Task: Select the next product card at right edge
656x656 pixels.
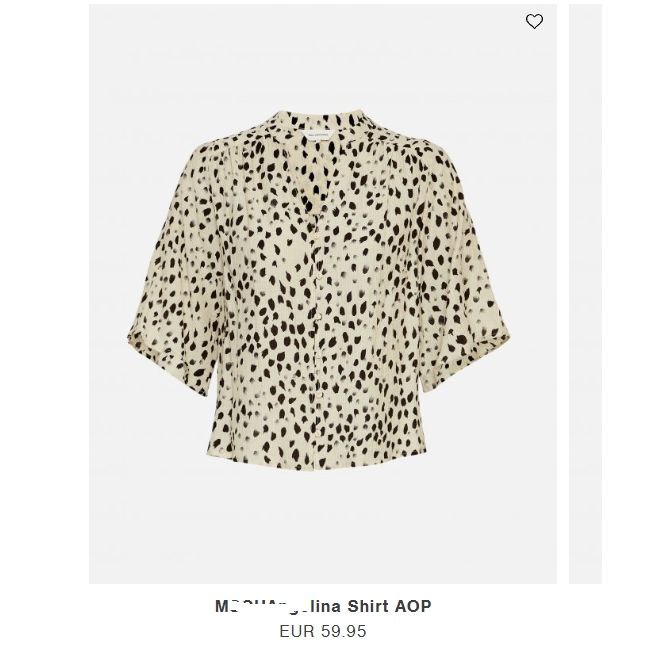Action: pos(585,294)
